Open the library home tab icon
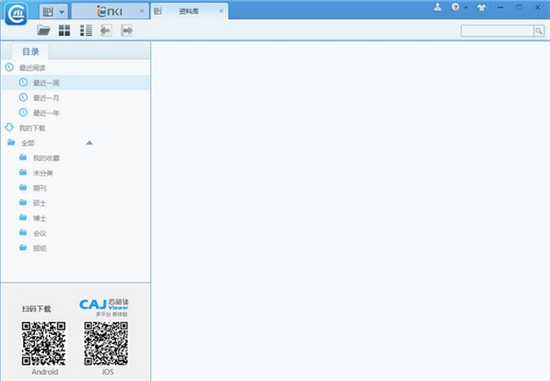550x381 pixels. (48, 12)
